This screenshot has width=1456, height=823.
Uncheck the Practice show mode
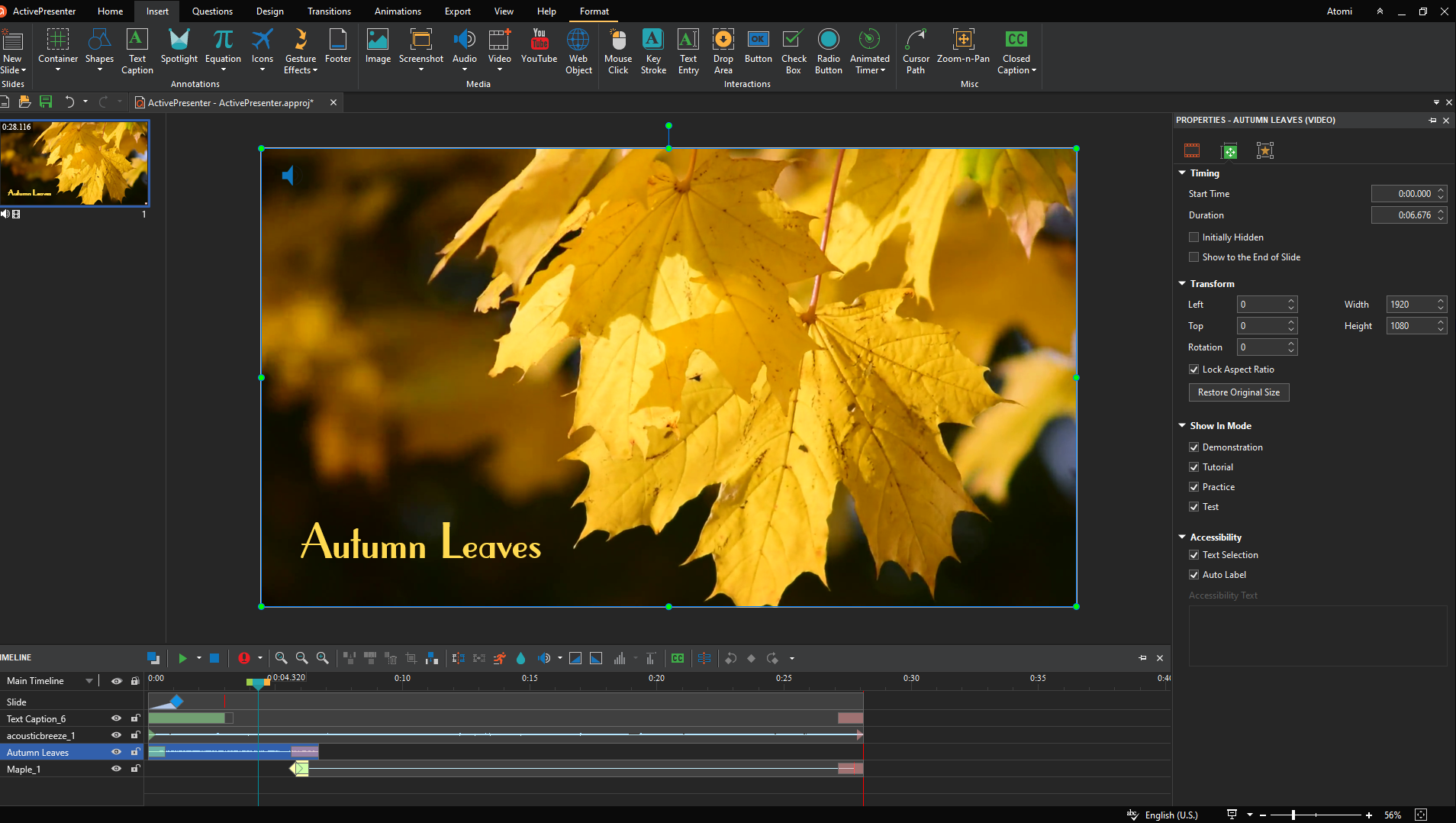tap(1193, 486)
